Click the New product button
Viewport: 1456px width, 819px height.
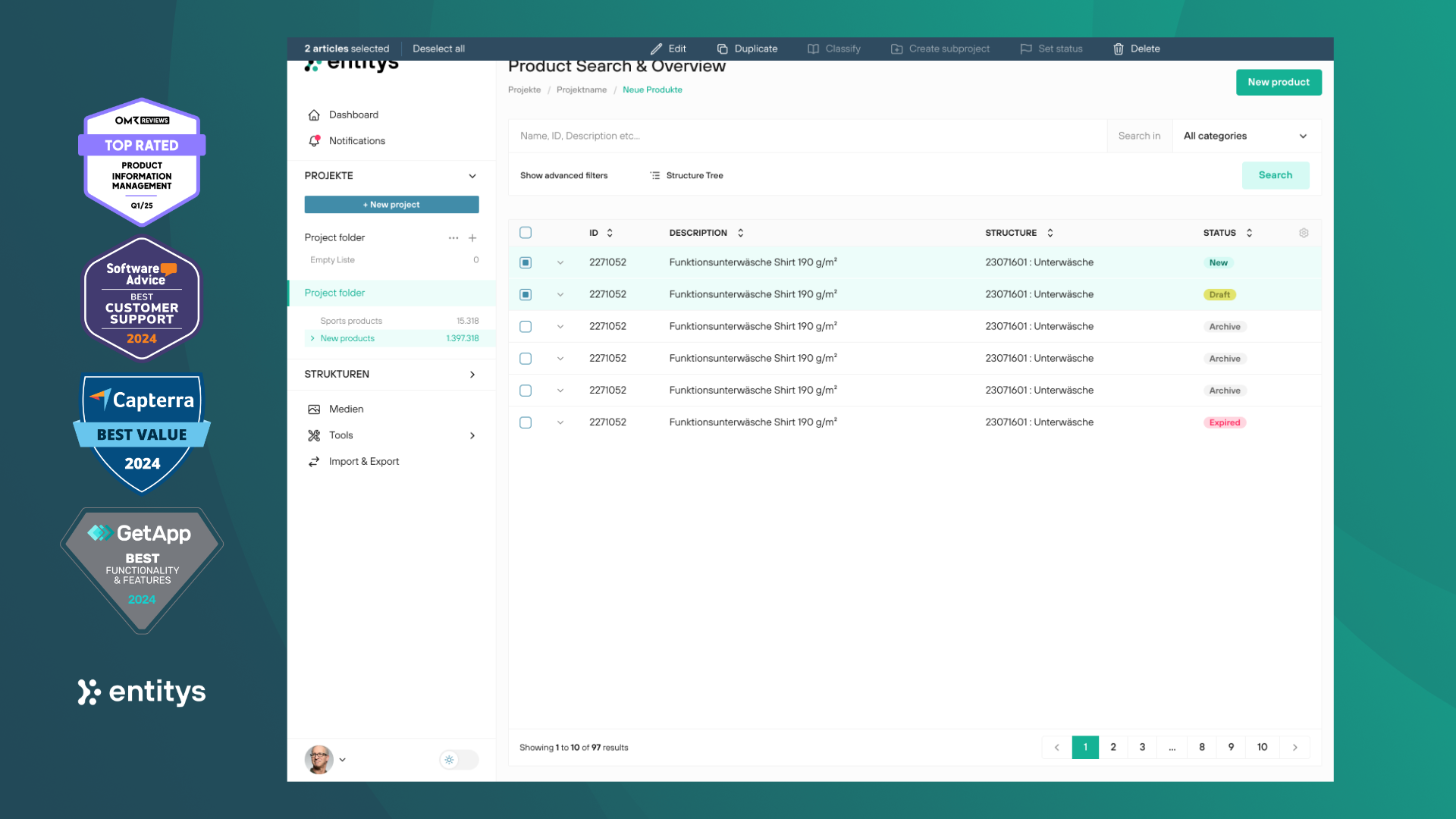[x=1279, y=82]
